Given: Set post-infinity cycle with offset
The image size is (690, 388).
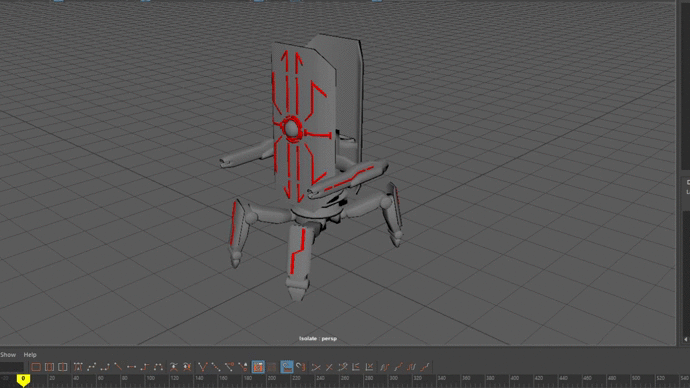Looking at the screenshot, I should (x=425, y=367).
